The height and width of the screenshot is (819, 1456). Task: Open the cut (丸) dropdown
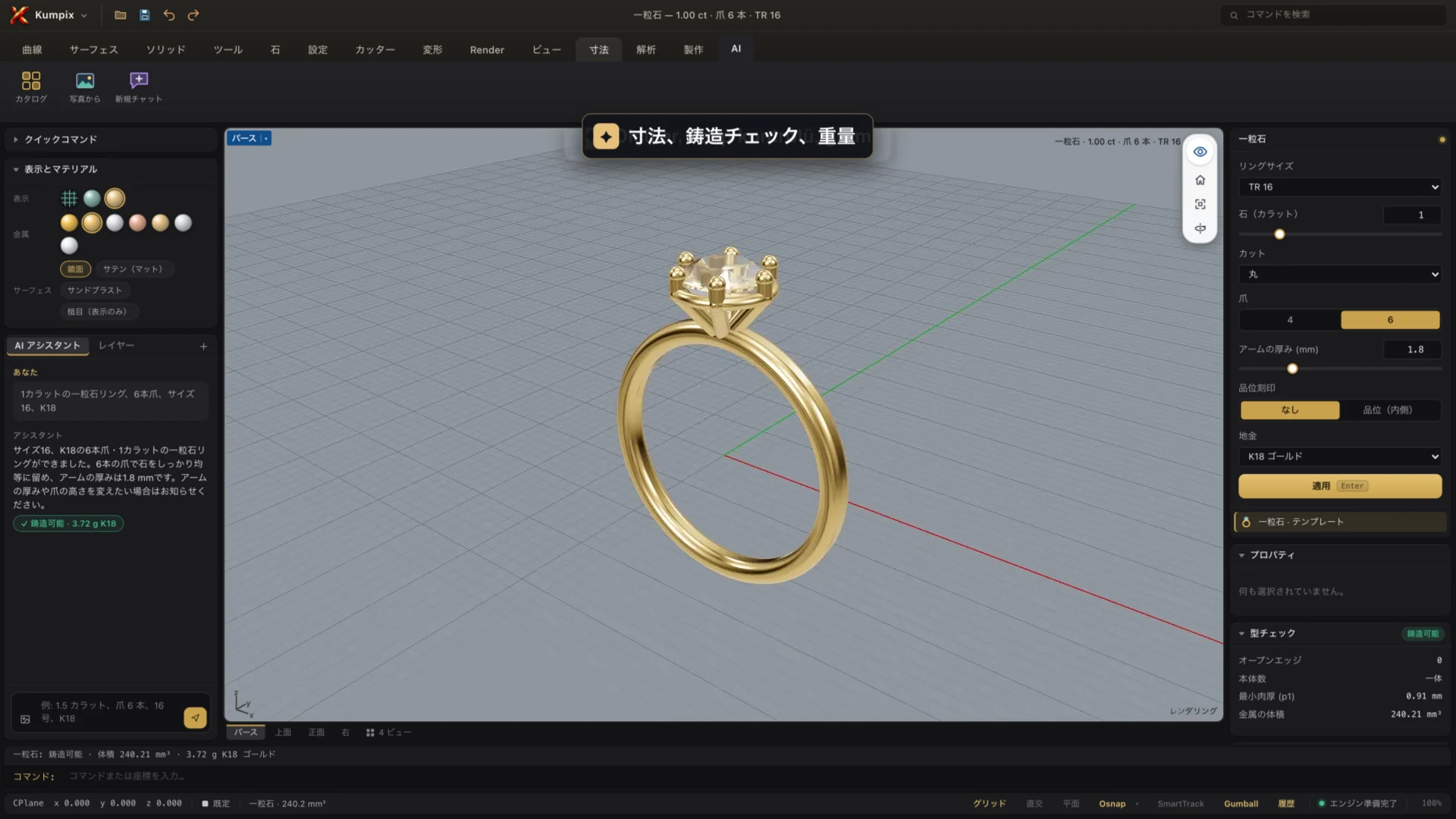click(x=1340, y=275)
